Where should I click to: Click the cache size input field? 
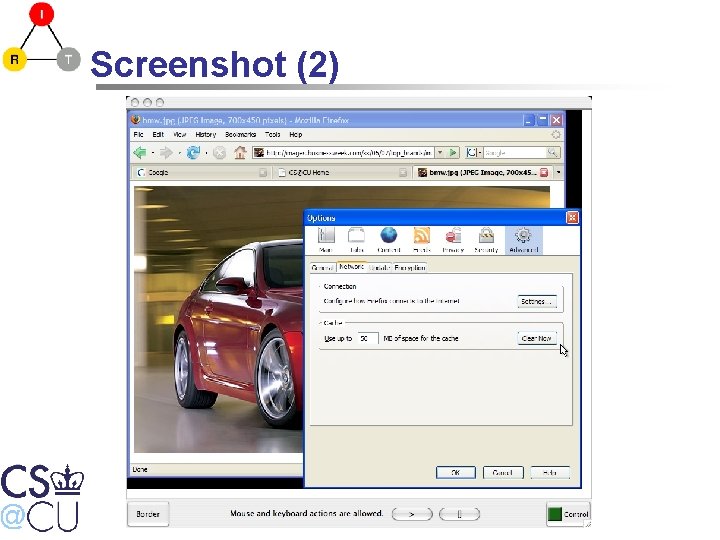(x=368, y=338)
